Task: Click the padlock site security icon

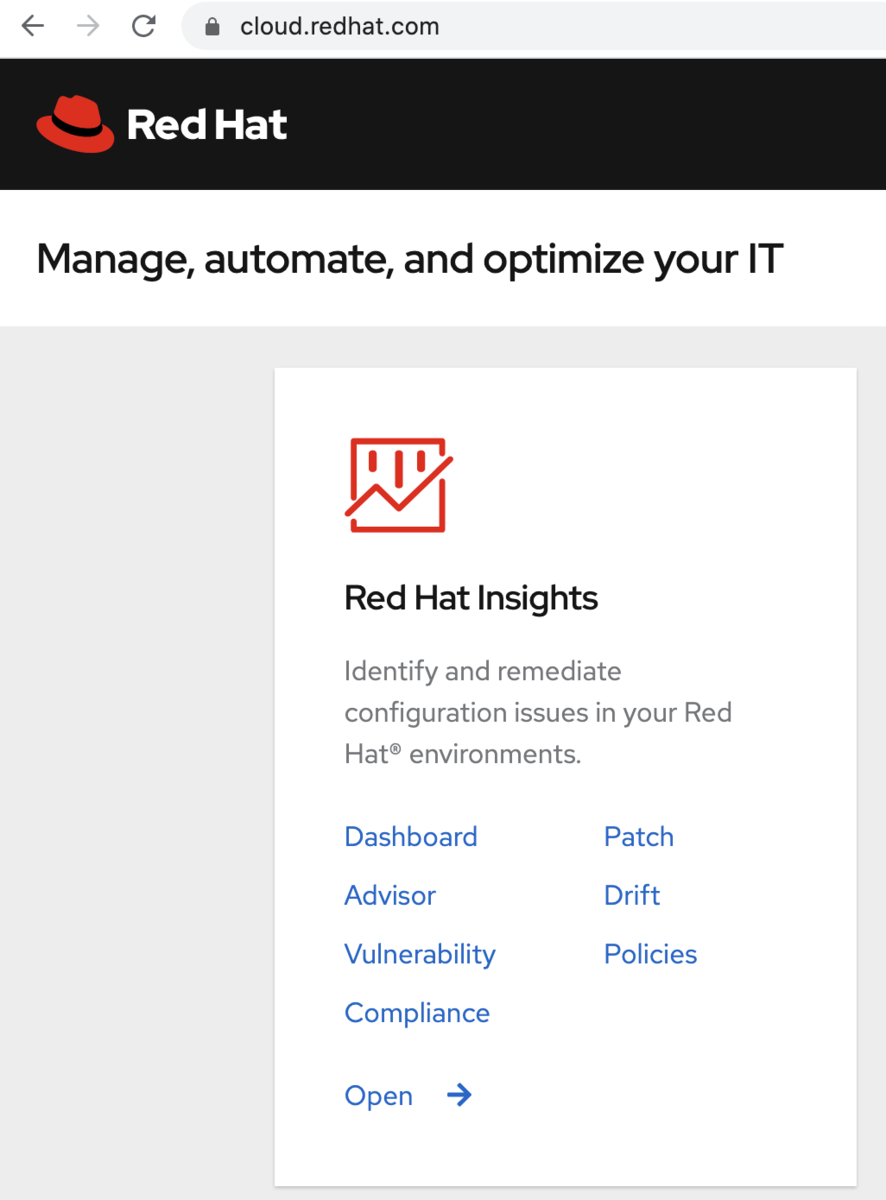Action: [212, 27]
